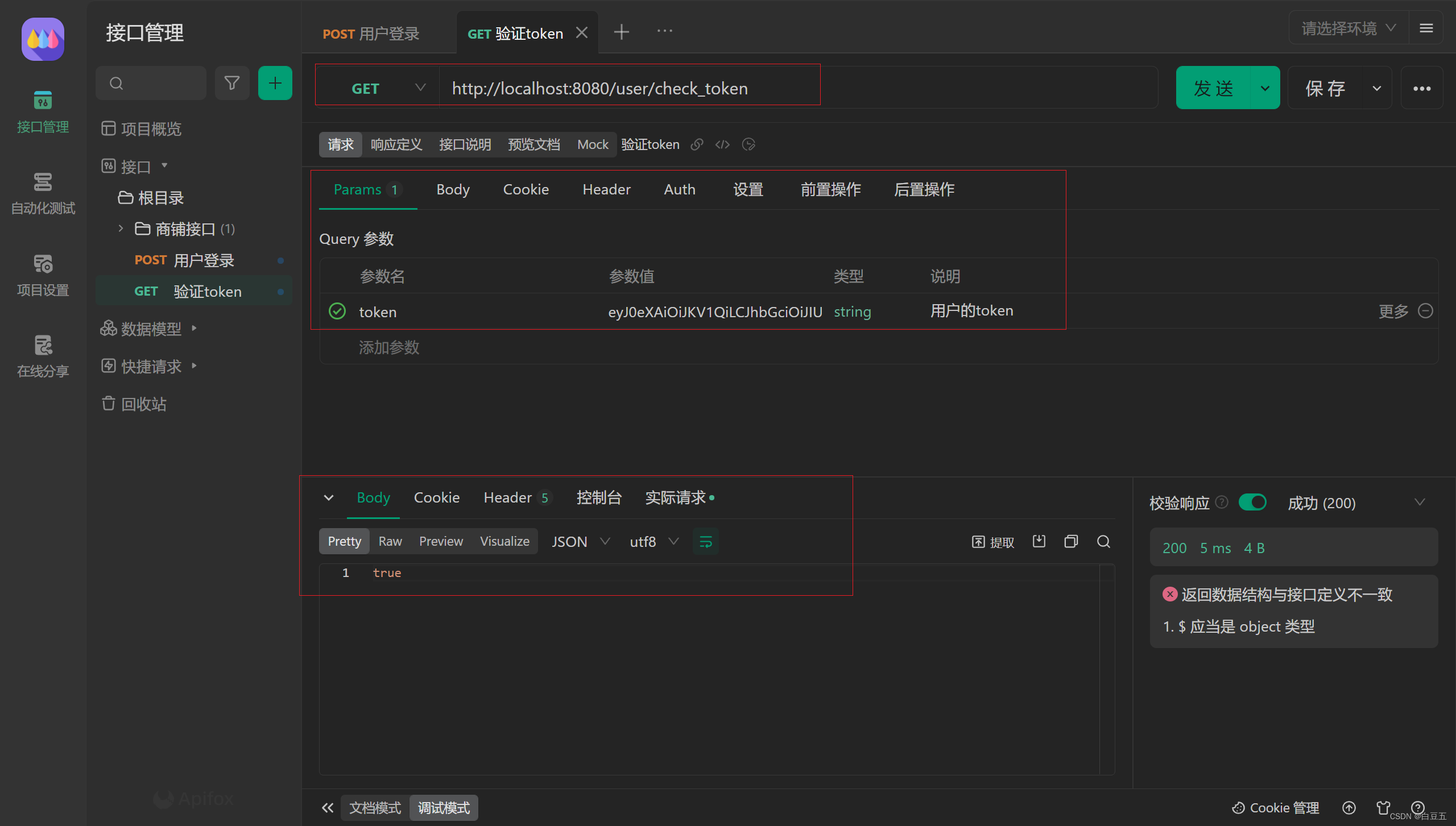Screen dimensions: 1456x826
Task: Uncheck the token parameter enable checkbox
Action: click(x=337, y=312)
